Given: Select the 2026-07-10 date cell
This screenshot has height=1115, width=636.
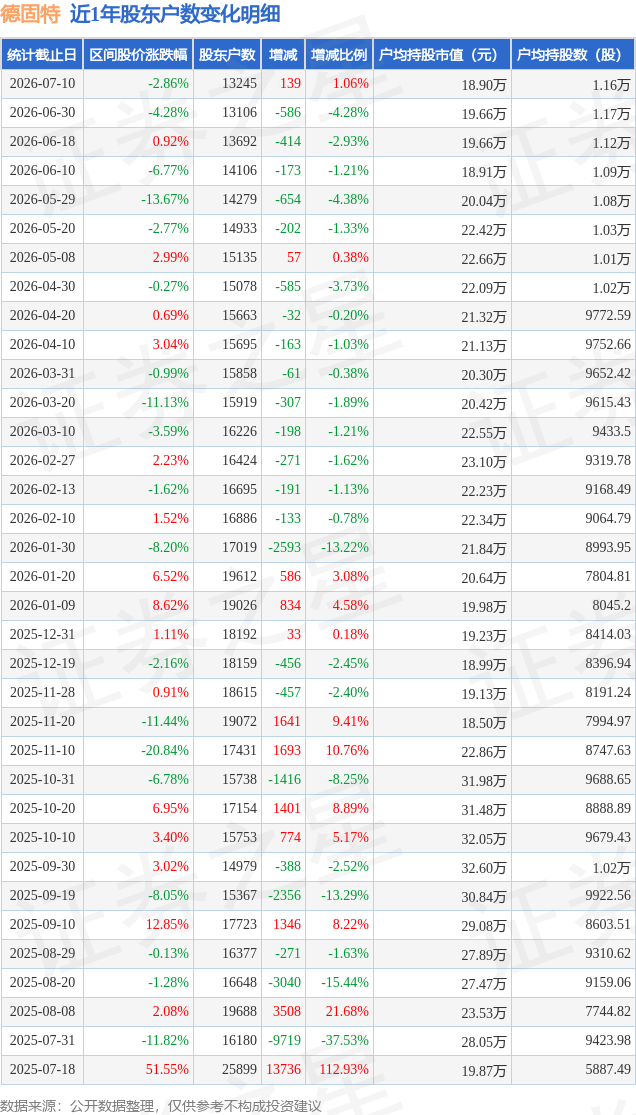Looking at the screenshot, I should [42, 83].
